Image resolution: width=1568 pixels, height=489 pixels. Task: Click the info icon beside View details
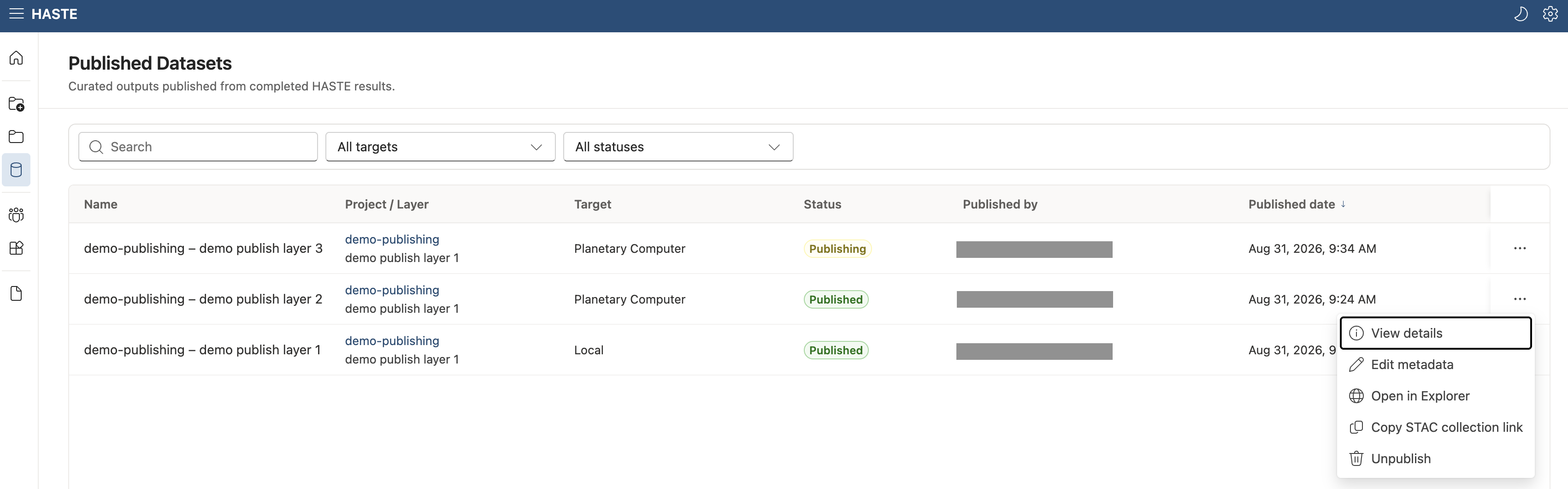[x=1356, y=333]
